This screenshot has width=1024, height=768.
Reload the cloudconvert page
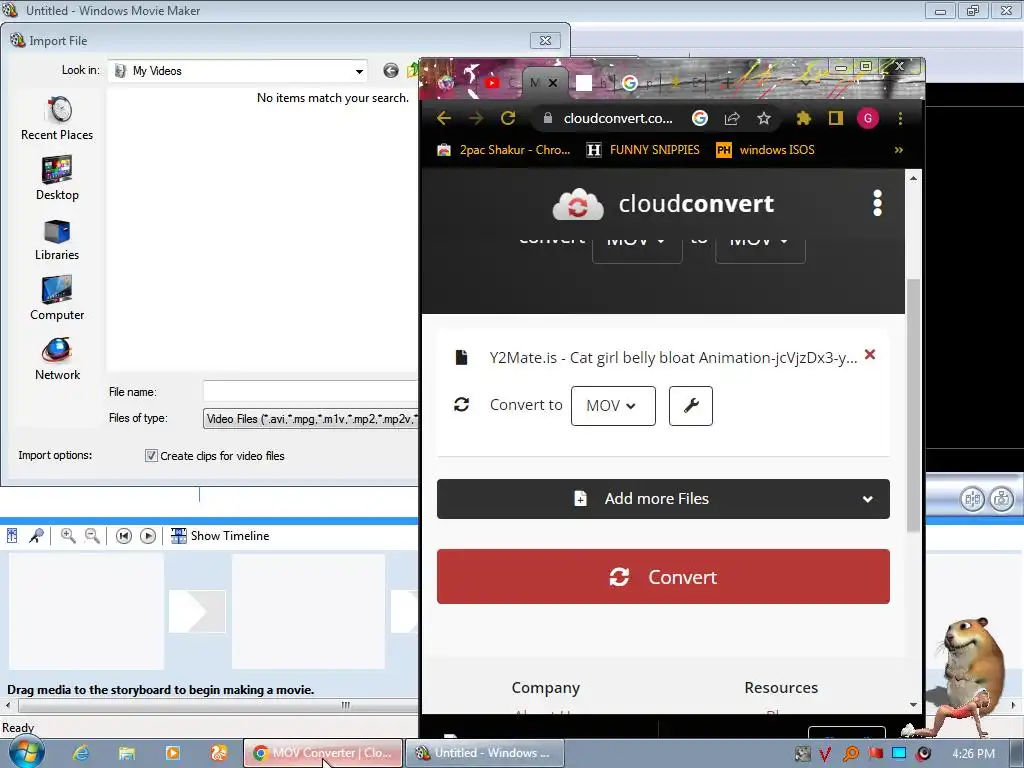508,118
